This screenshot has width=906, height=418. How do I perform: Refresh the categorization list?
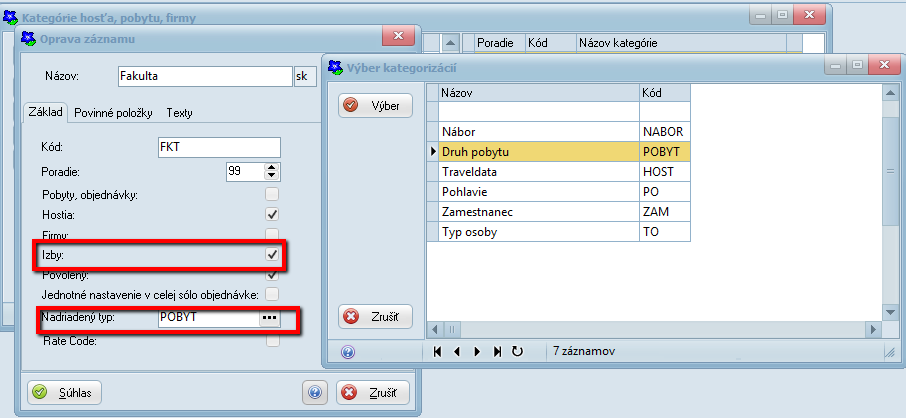[517, 352]
